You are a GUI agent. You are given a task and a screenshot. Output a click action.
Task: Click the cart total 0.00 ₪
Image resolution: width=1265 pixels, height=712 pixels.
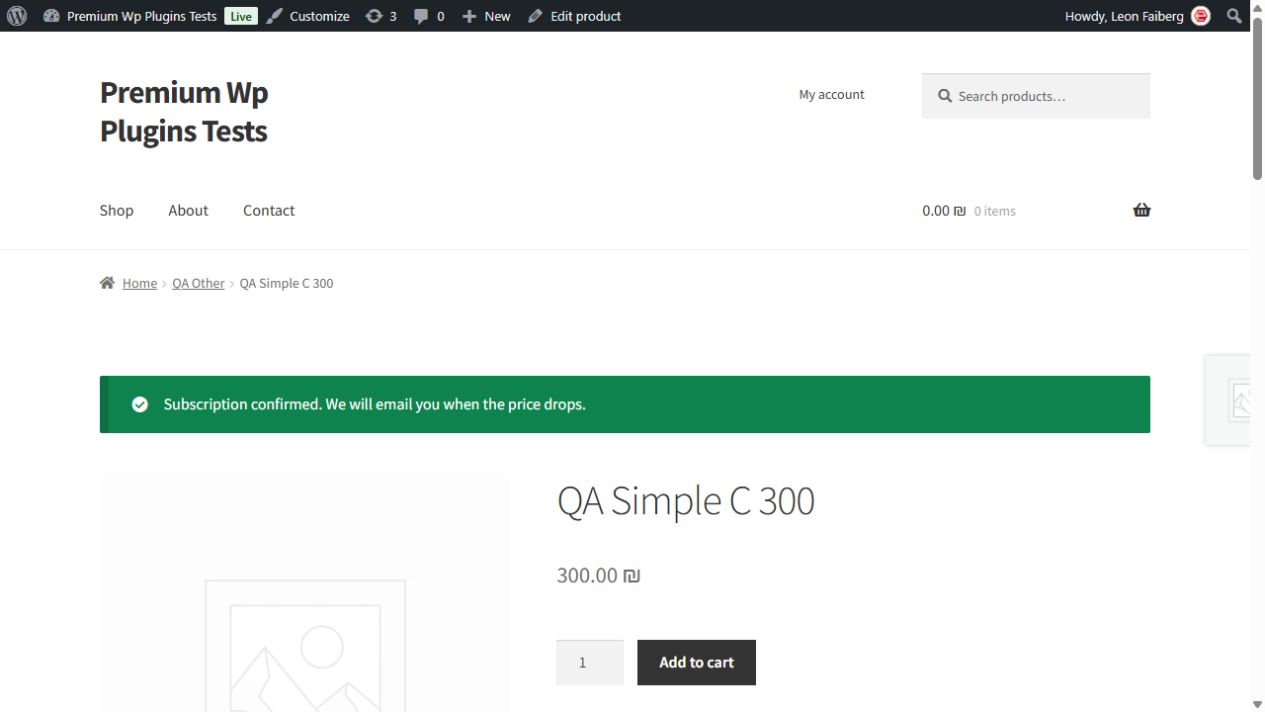[x=944, y=211]
